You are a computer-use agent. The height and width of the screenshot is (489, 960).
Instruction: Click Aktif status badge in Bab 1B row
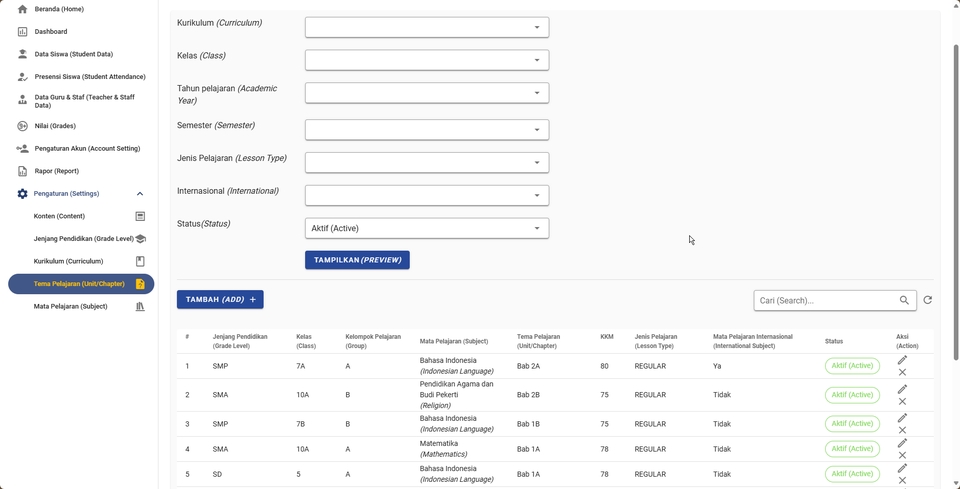(x=852, y=424)
